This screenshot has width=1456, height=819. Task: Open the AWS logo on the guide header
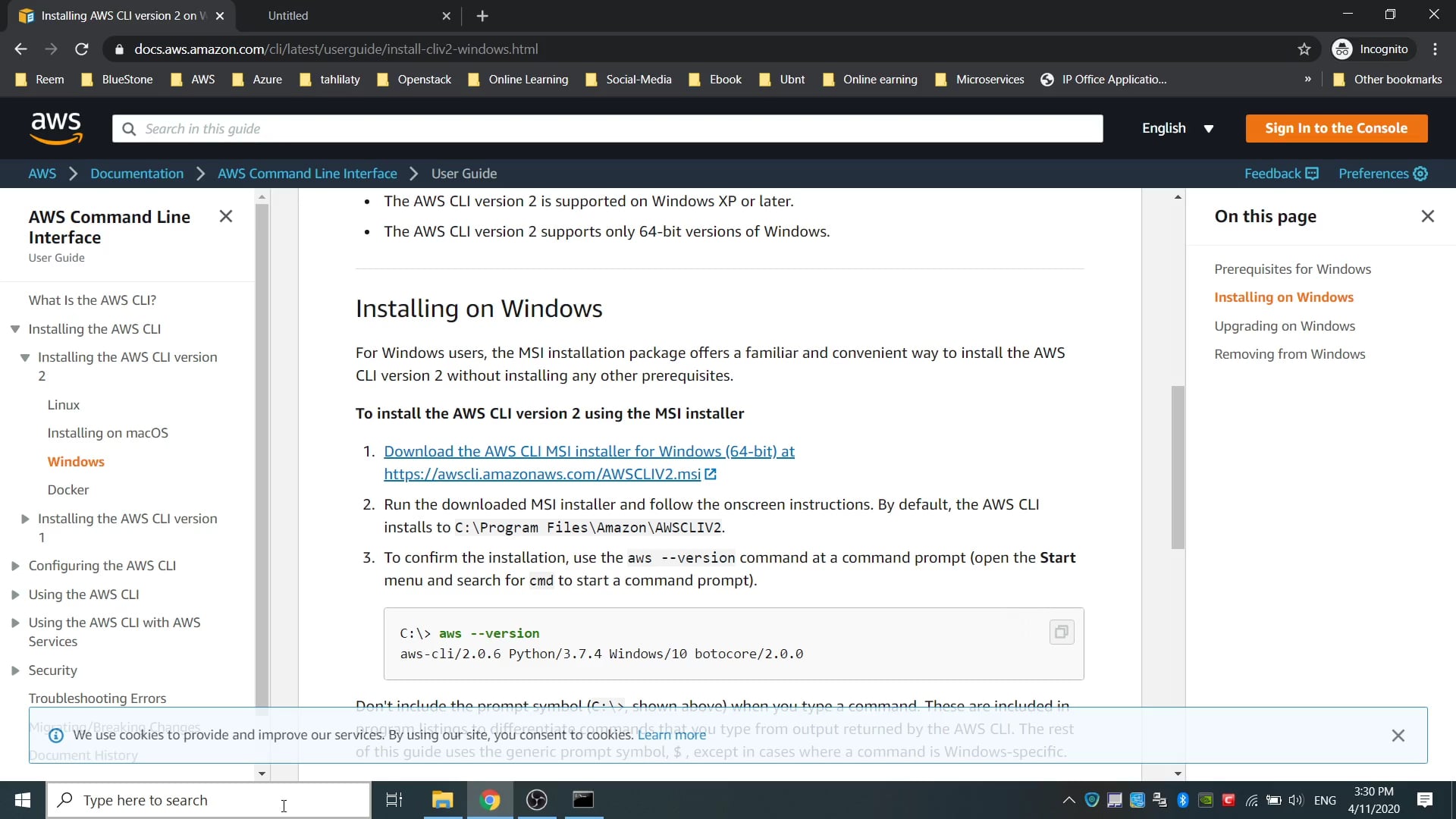pyautogui.click(x=56, y=128)
